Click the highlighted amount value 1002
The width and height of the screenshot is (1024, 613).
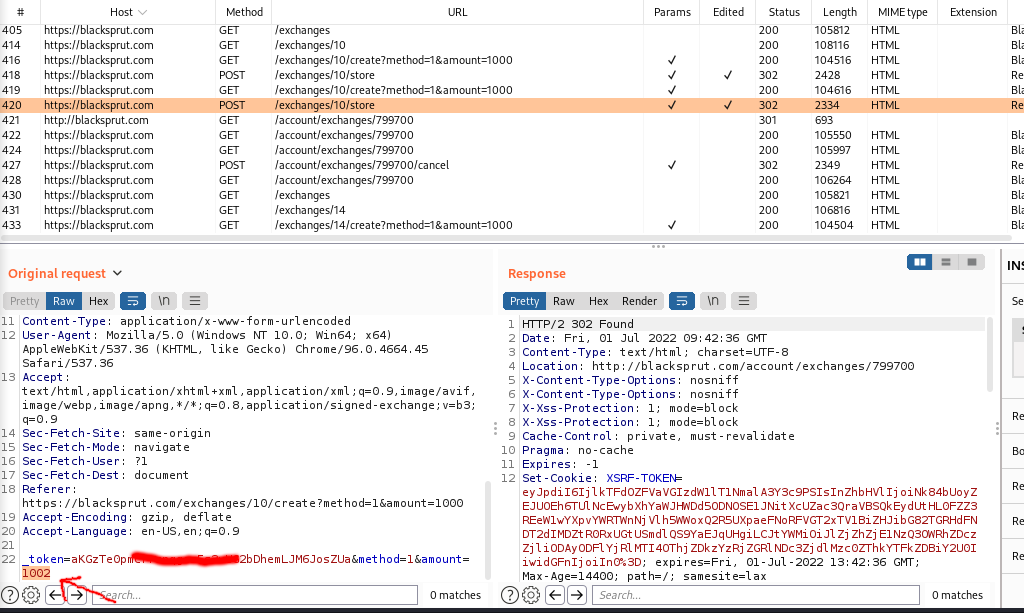[36, 573]
